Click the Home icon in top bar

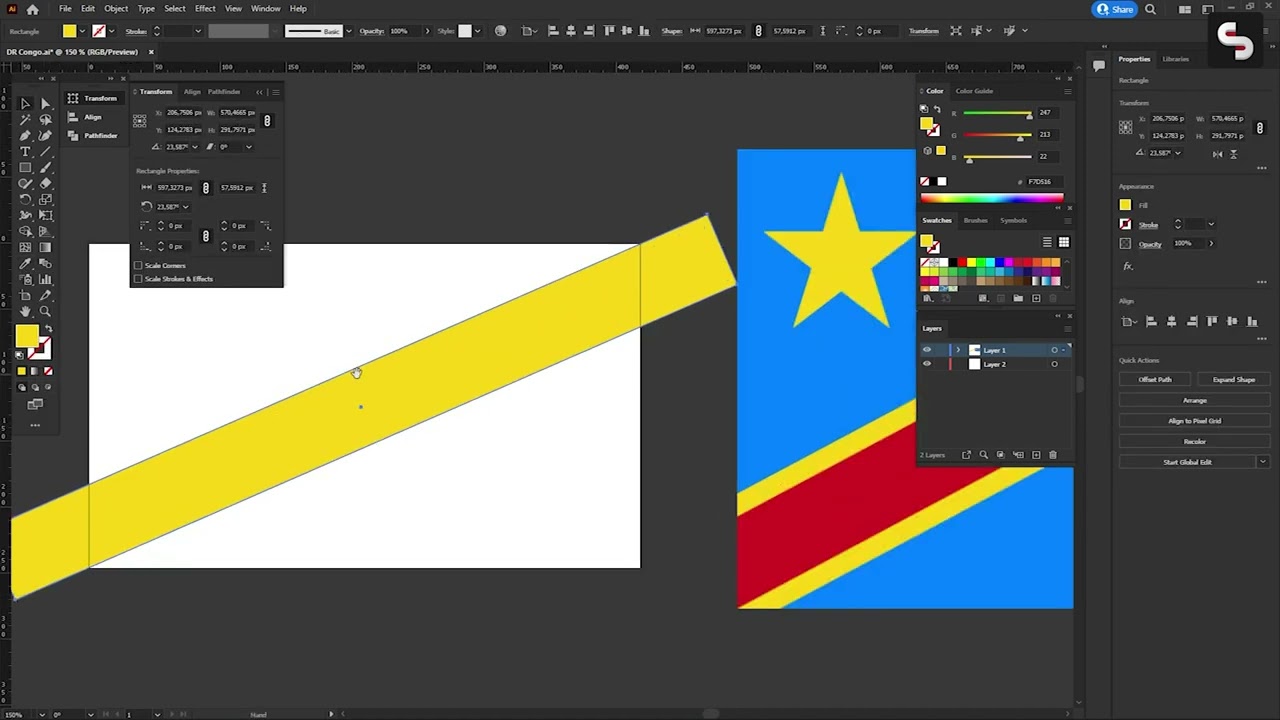tap(33, 9)
